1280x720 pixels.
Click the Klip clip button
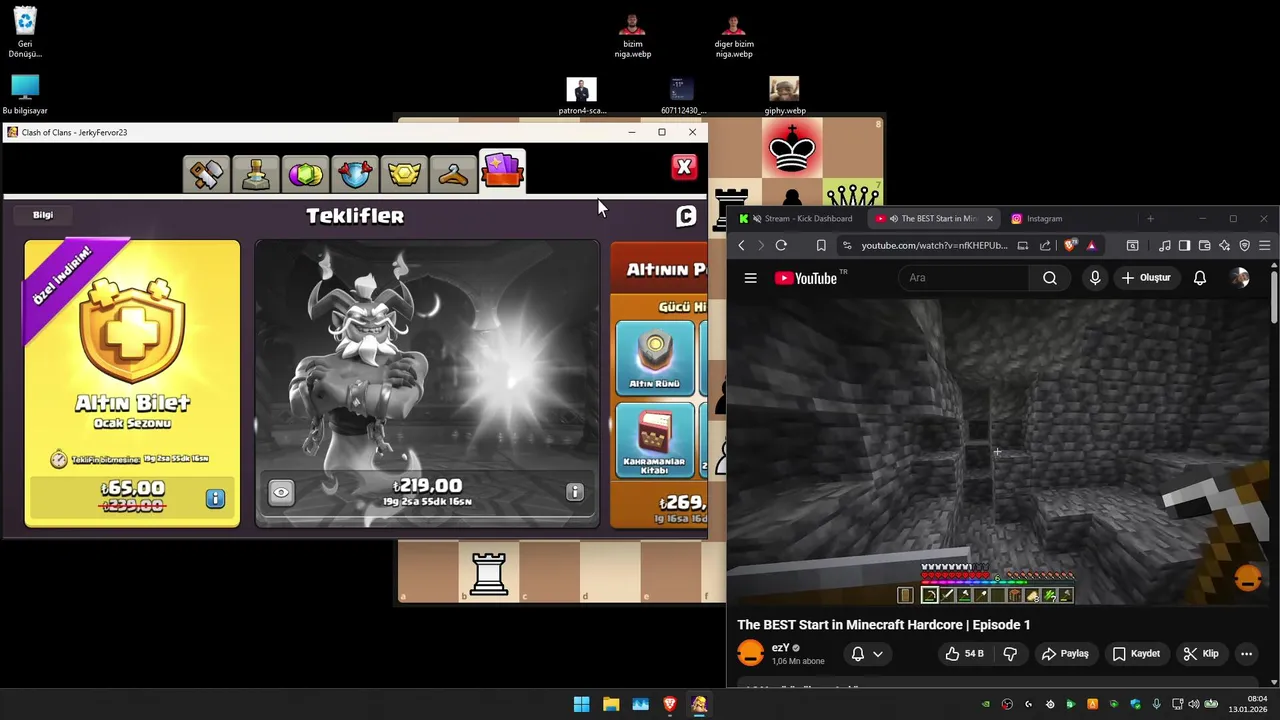(1201, 654)
